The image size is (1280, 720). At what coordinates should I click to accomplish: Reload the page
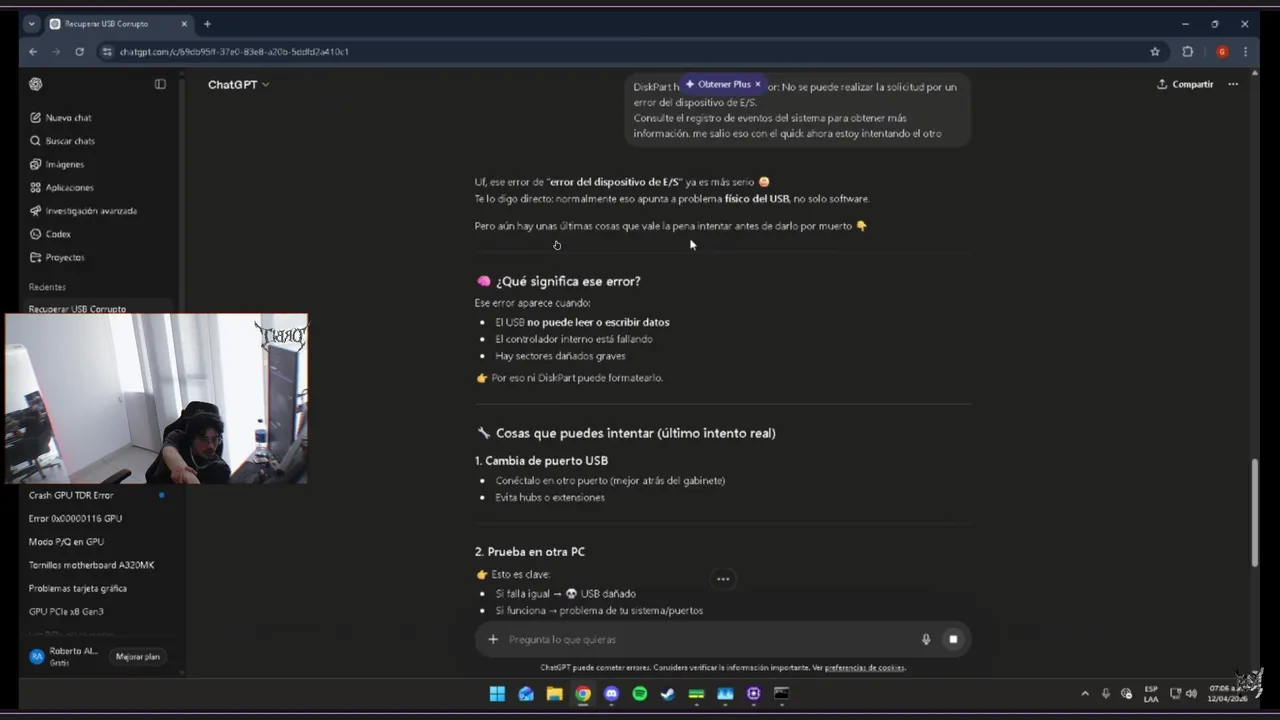(79, 52)
